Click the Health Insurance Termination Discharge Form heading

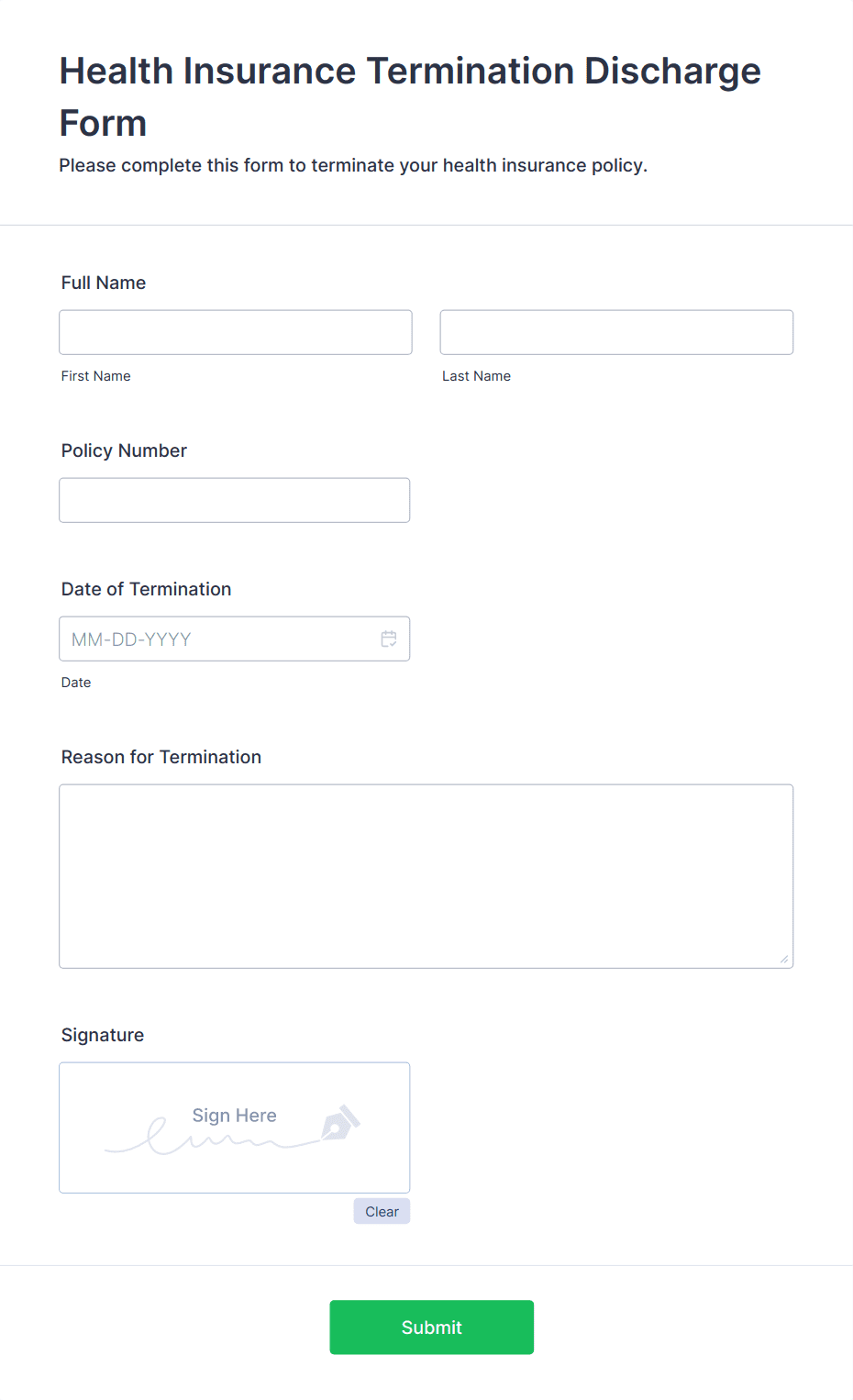tap(410, 96)
